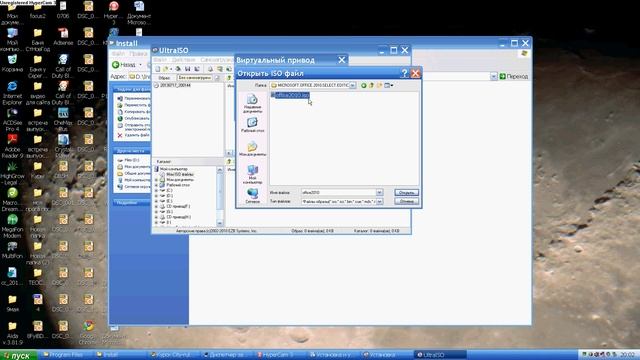Viewport: 640px width, 360px height.
Task: Click the file name input field
Action: [338, 192]
